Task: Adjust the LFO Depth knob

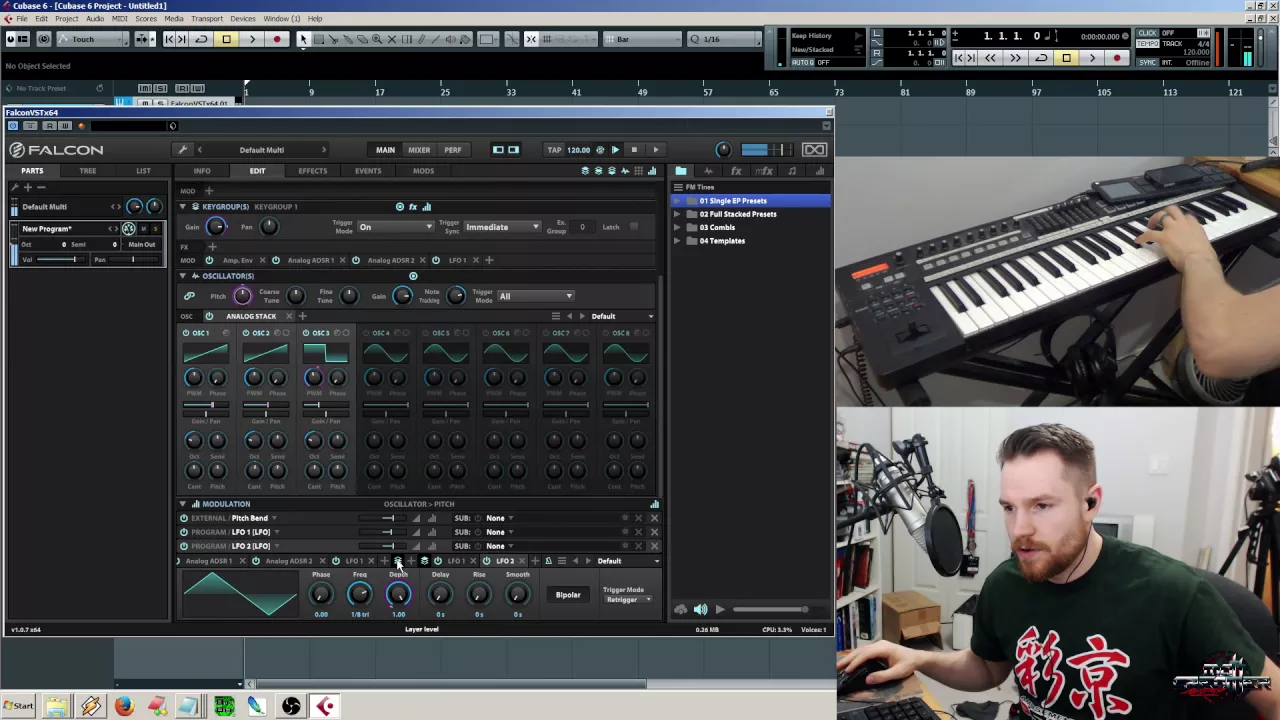Action: [399, 595]
